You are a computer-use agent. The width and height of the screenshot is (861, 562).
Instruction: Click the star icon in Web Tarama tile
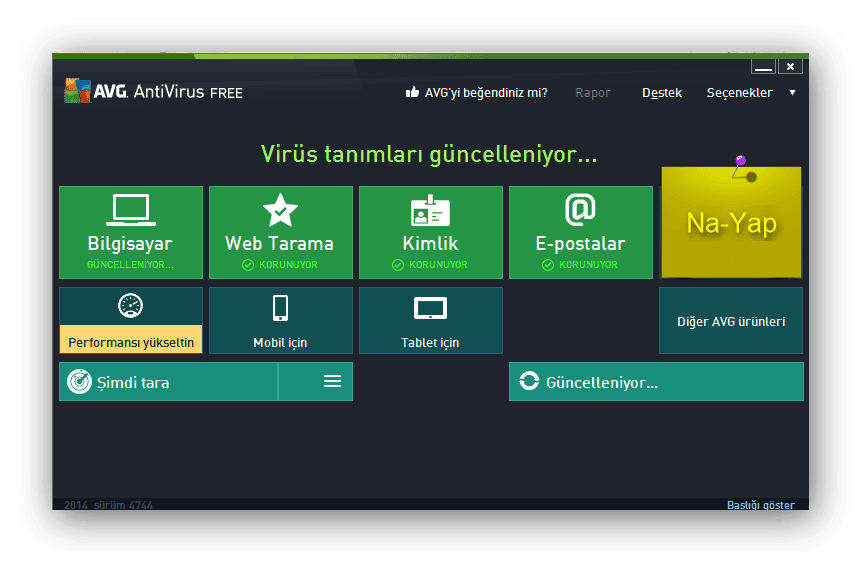tap(281, 210)
